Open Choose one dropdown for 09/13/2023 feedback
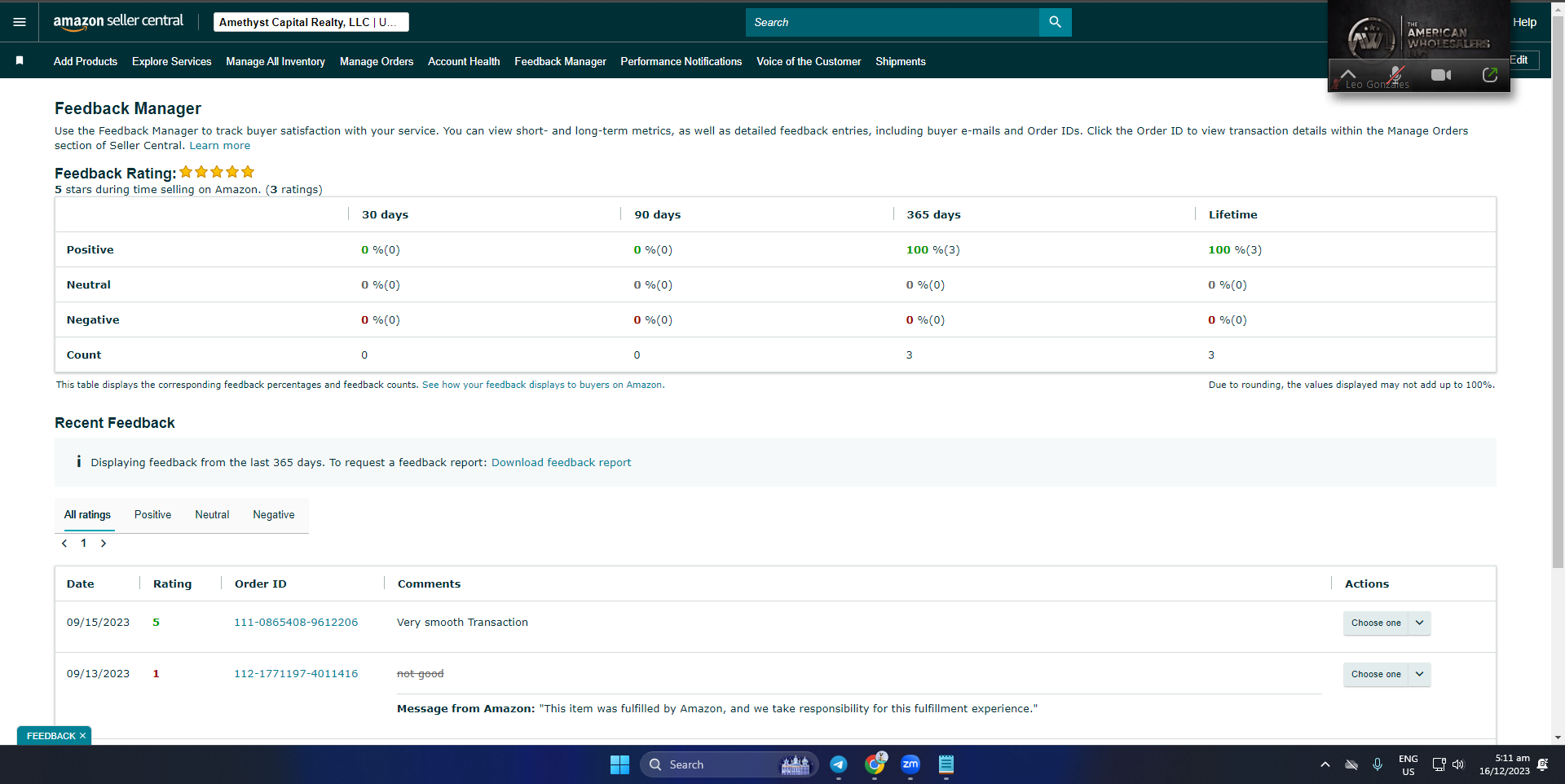Screen dimensions: 1565x784 [1386, 675]
